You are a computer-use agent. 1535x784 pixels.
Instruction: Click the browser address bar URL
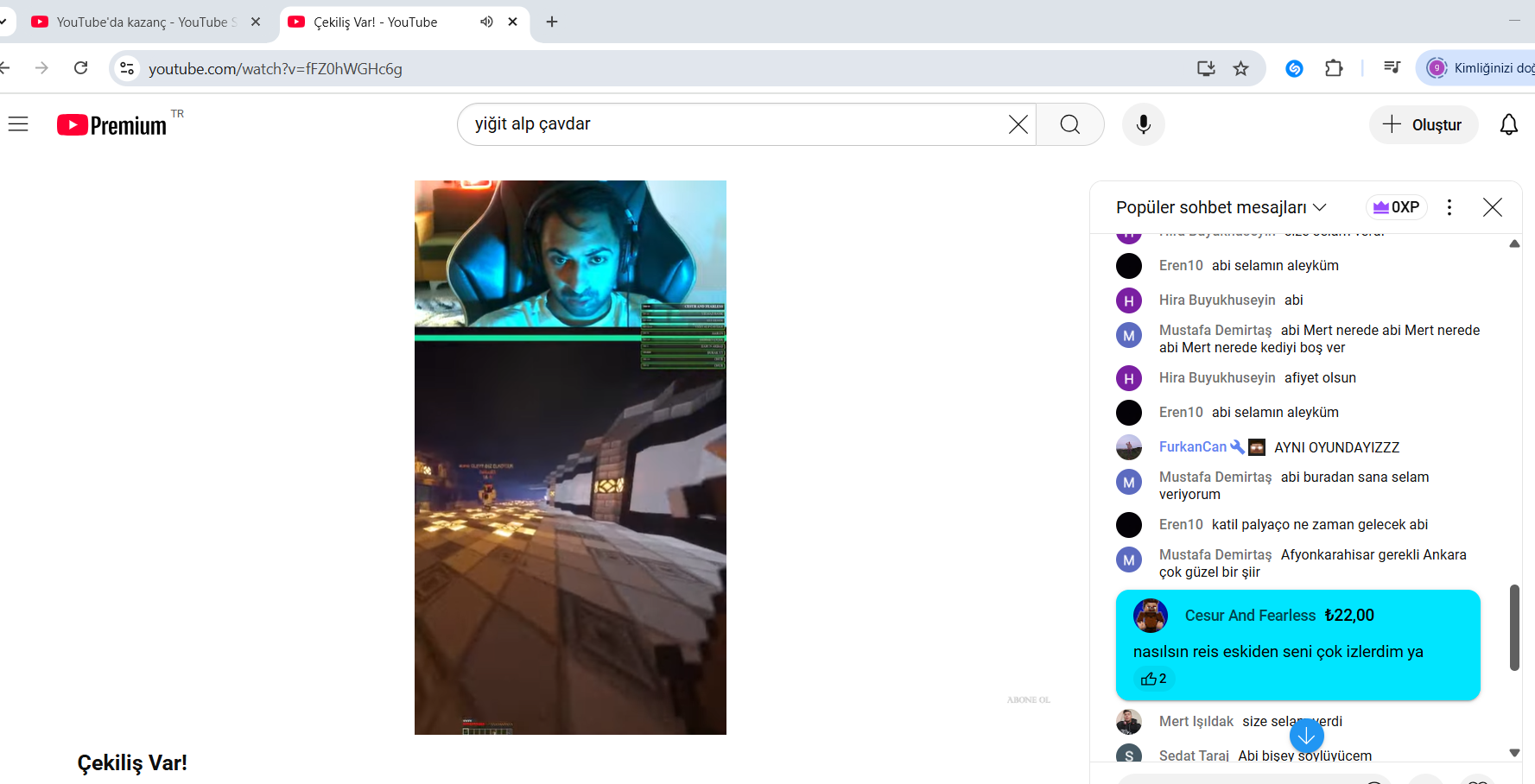point(276,69)
